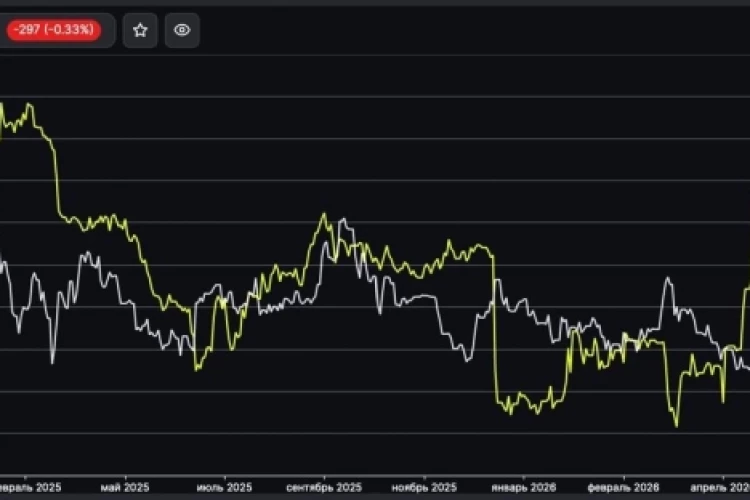Select the июль 2025 axis label

click(x=224, y=488)
